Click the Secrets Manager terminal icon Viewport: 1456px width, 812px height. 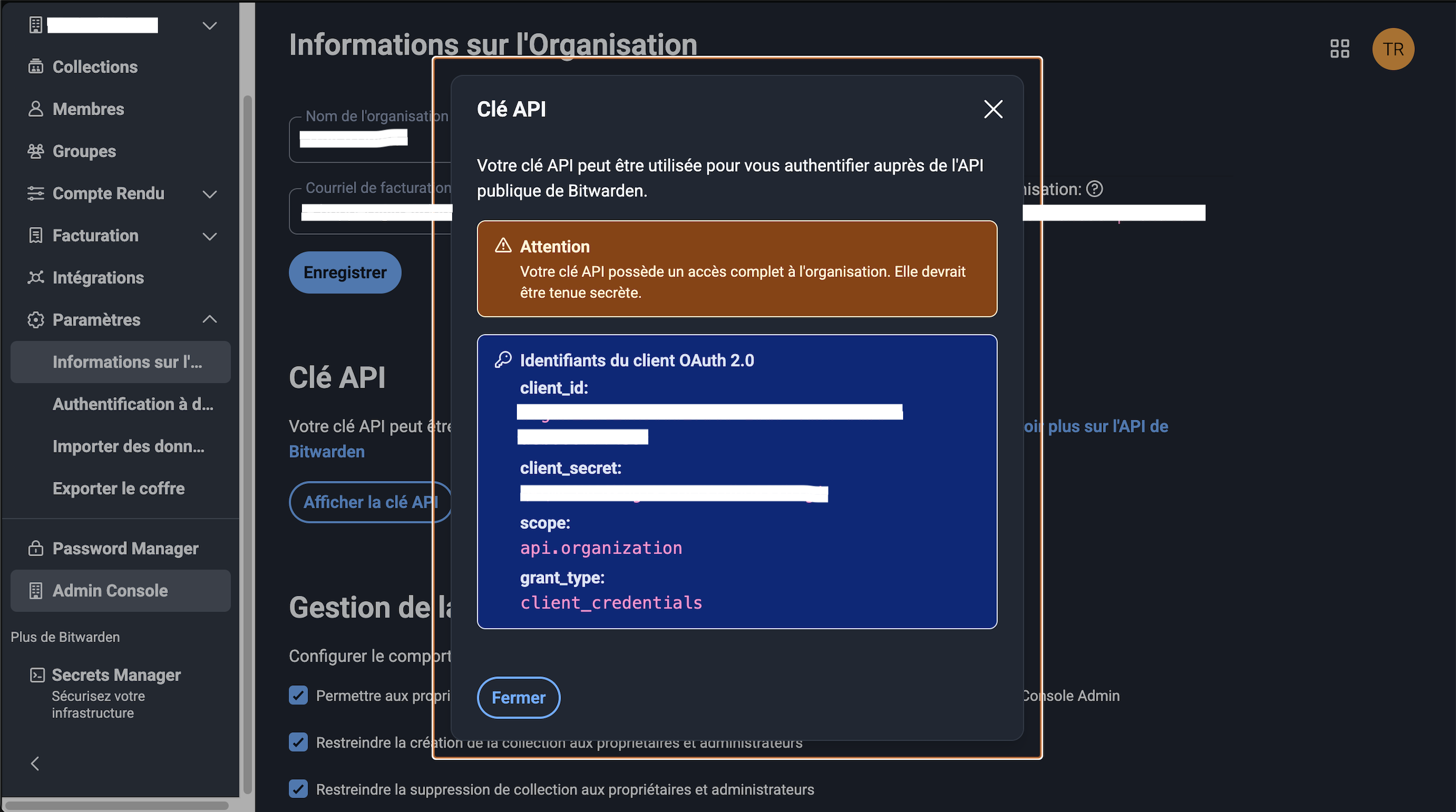37,675
